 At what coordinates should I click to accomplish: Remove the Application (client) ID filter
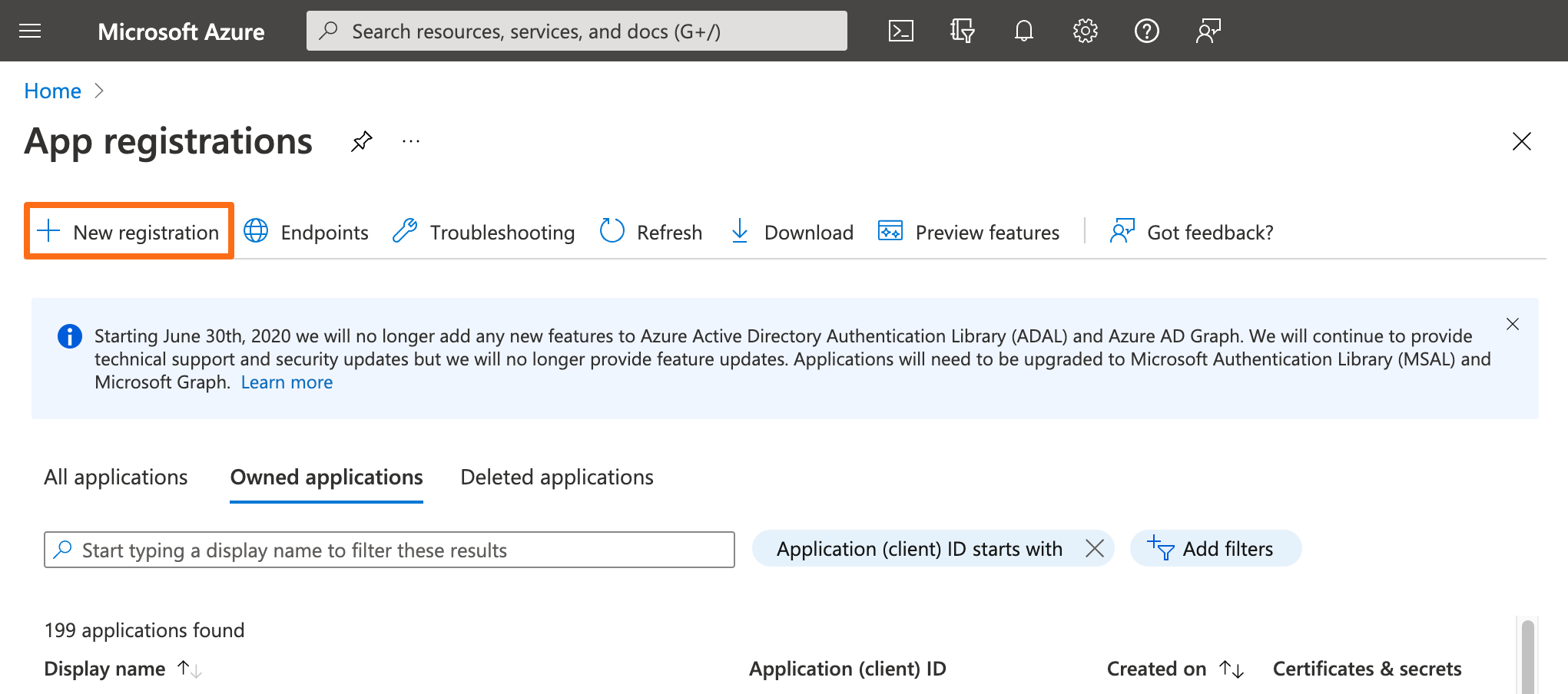(x=1095, y=549)
